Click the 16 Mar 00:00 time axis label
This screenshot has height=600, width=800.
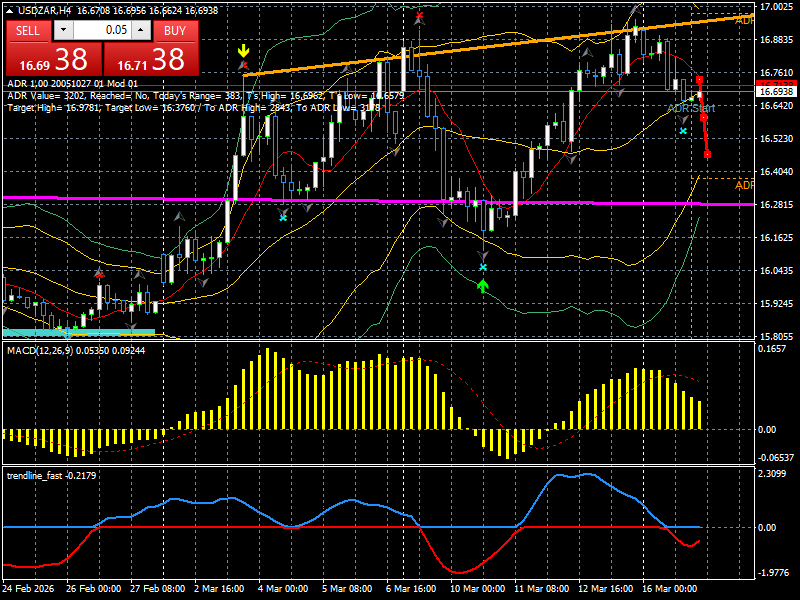(x=669, y=588)
